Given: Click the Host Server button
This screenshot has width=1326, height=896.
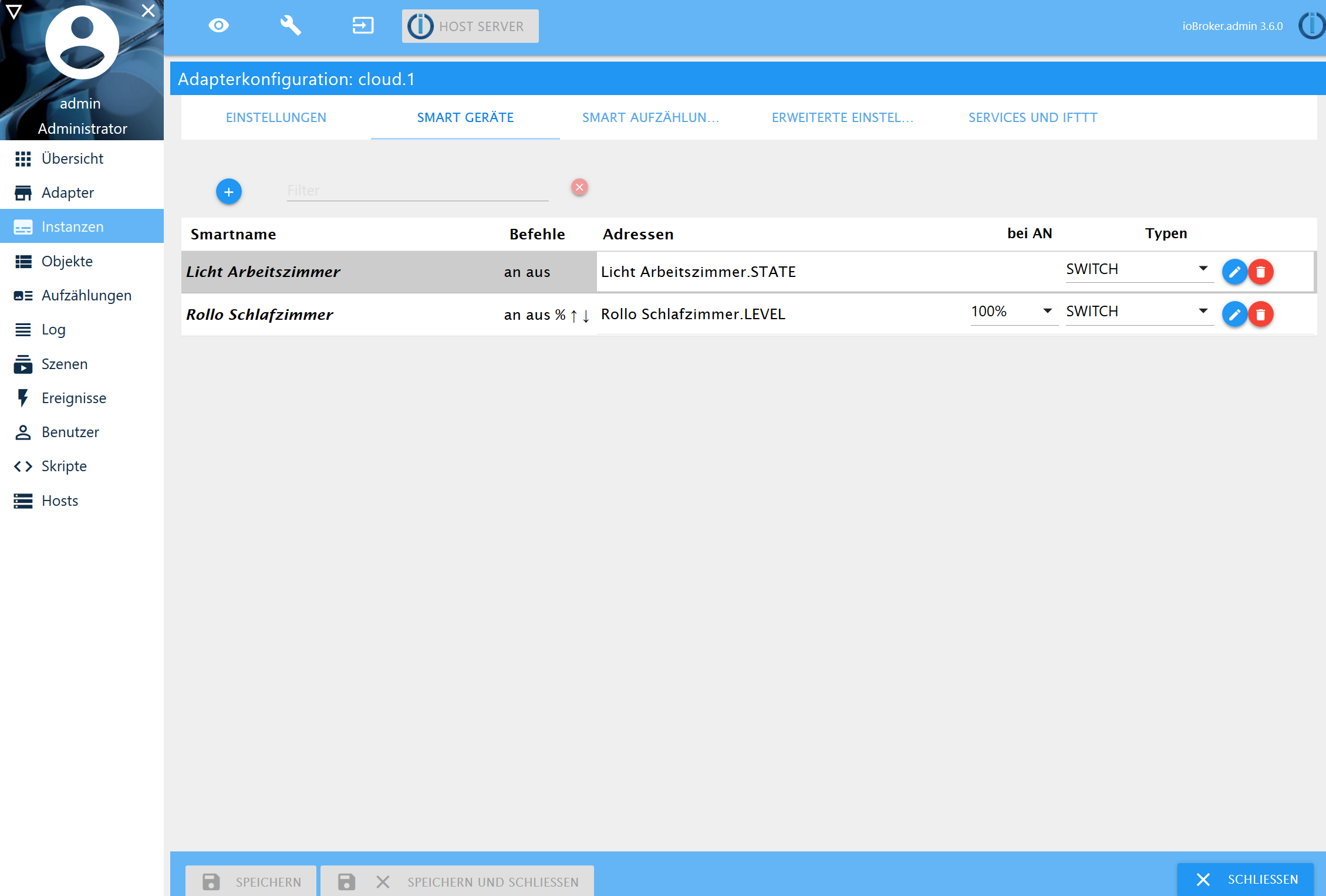Looking at the screenshot, I should coord(470,26).
